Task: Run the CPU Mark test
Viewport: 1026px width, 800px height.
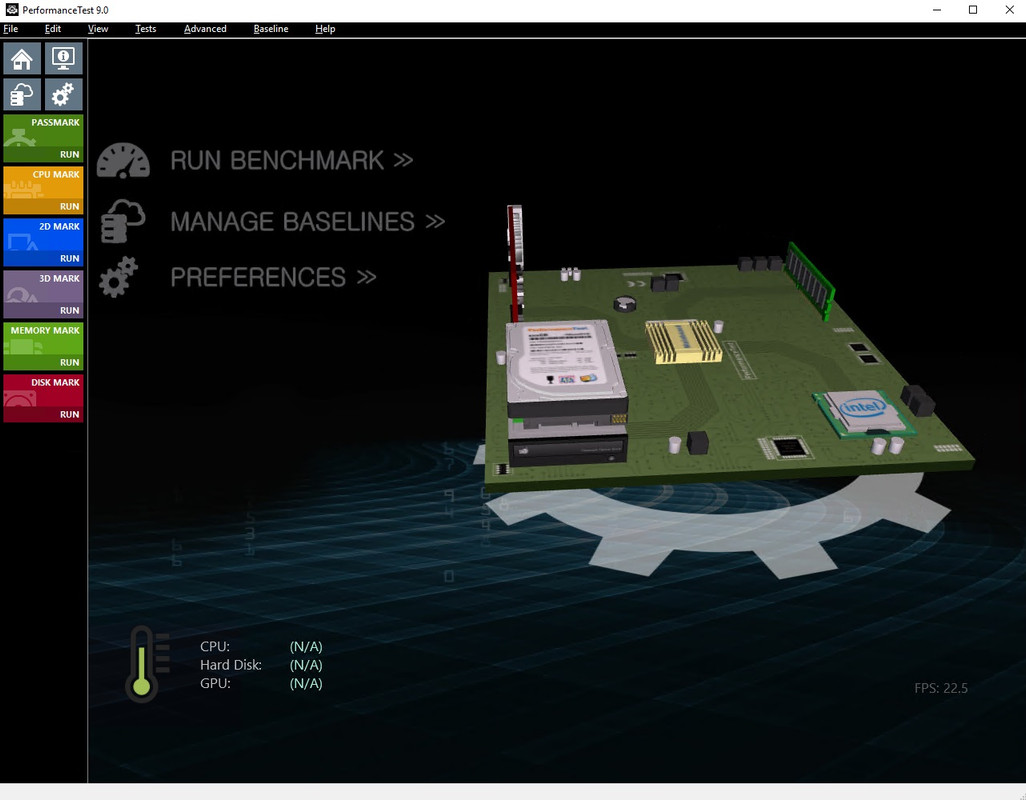Action: [69, 207]
